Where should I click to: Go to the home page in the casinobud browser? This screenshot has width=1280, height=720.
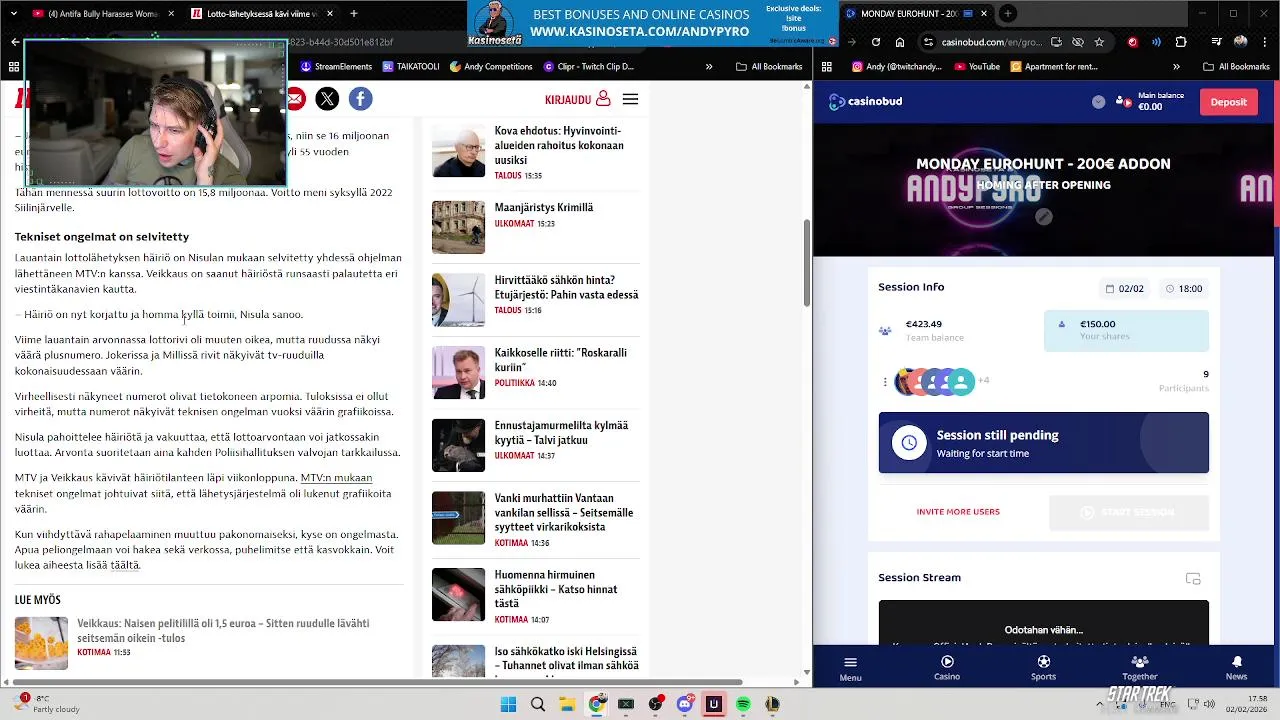pos(900,42)
